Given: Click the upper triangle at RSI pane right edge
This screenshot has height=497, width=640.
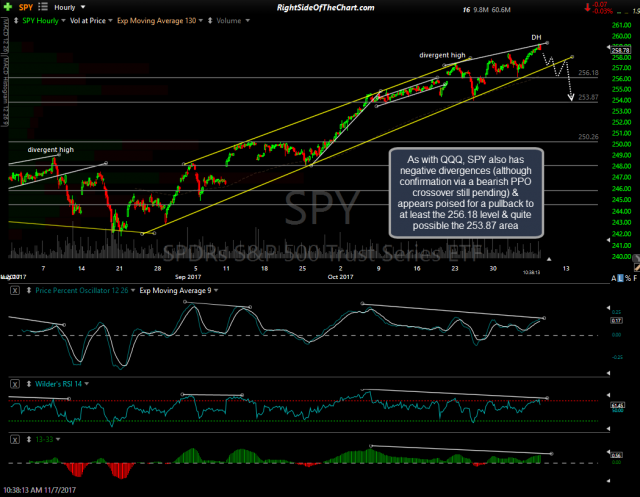Looking at the screenshot, I should pos(609,395).
